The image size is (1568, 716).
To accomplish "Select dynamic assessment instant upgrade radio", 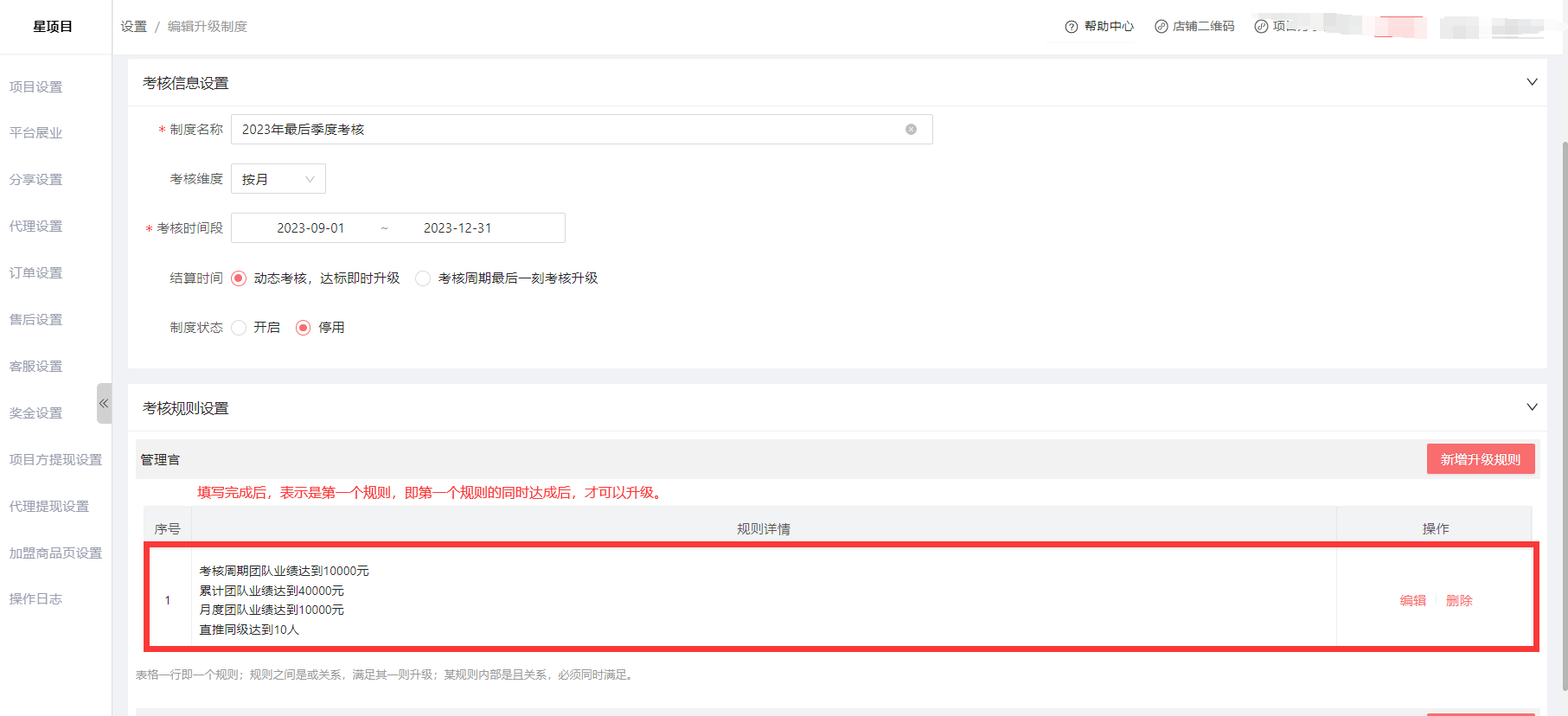I will coord(239,278).
